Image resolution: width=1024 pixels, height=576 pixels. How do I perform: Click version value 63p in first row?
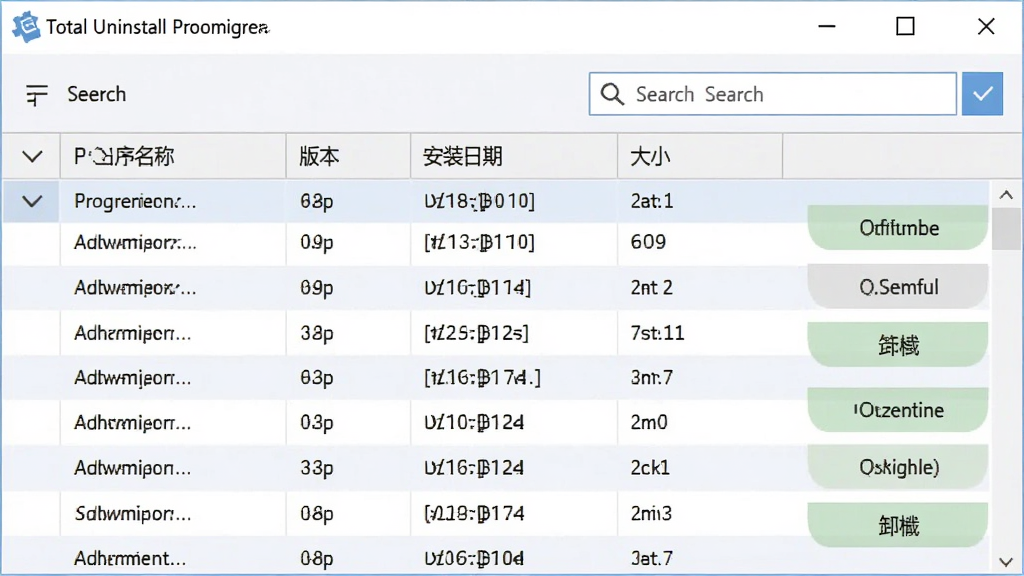coord(317,201)
